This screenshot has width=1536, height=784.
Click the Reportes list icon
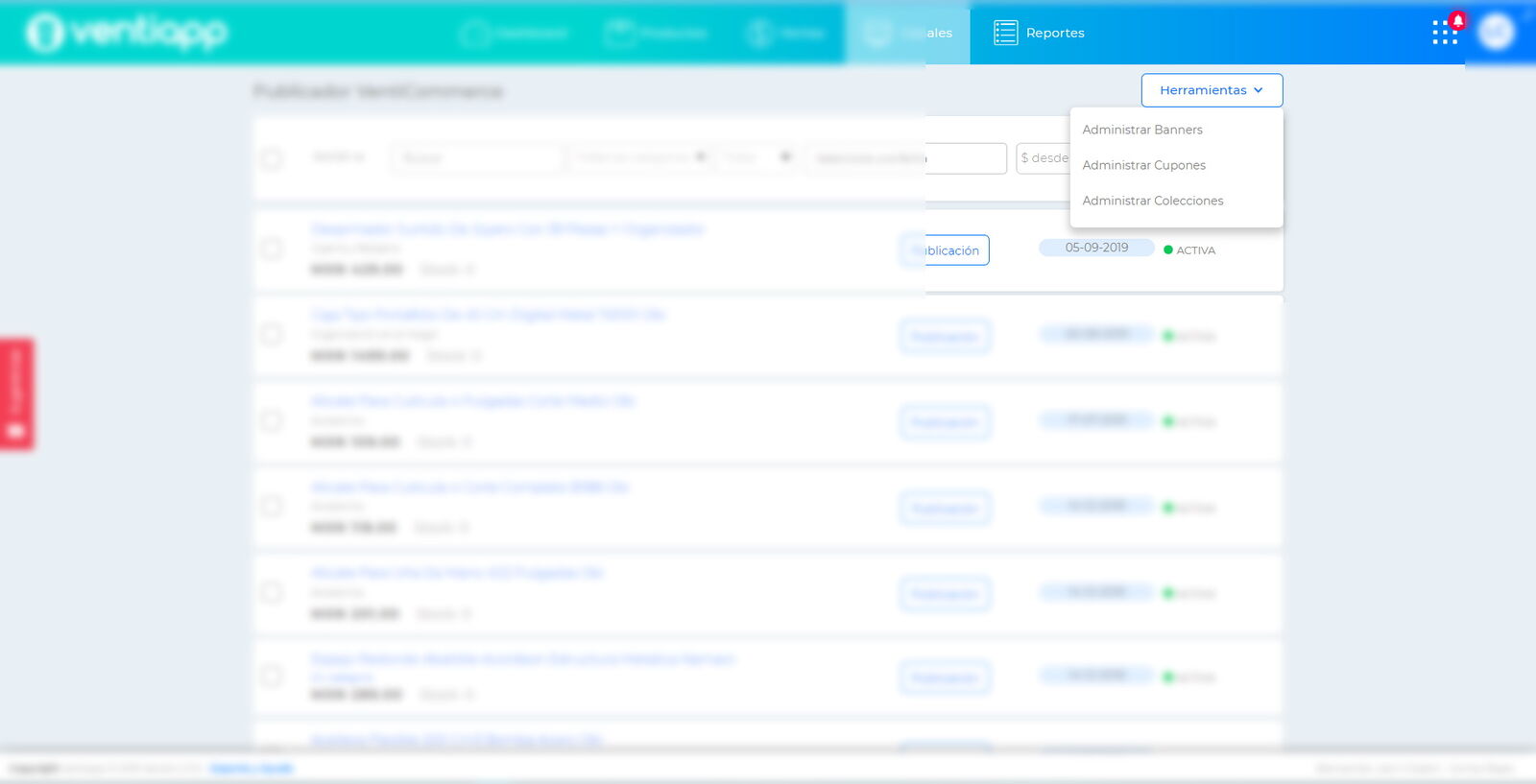click(1005, 33)
